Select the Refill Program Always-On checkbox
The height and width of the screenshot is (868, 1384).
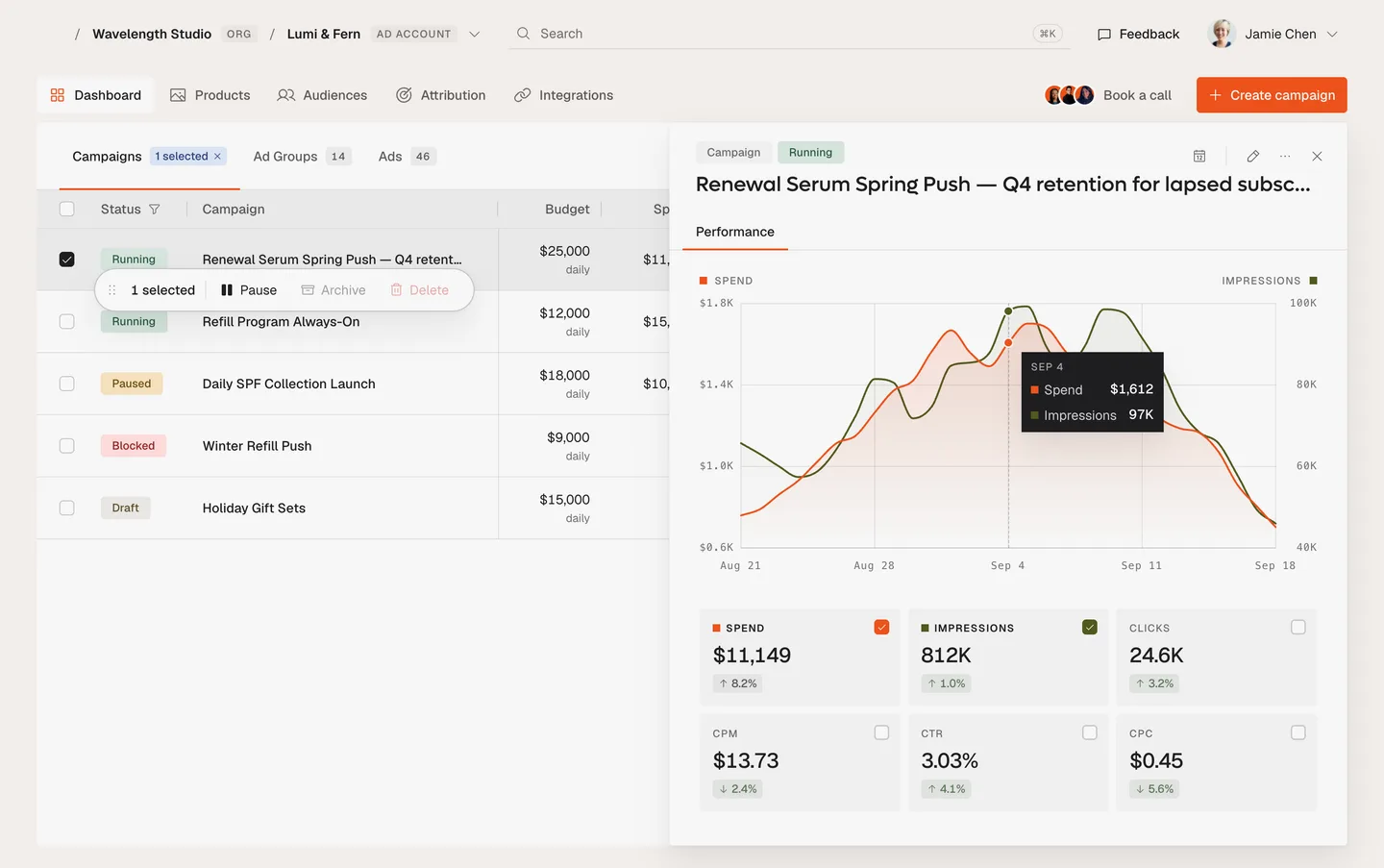click(x=66, y=321)
